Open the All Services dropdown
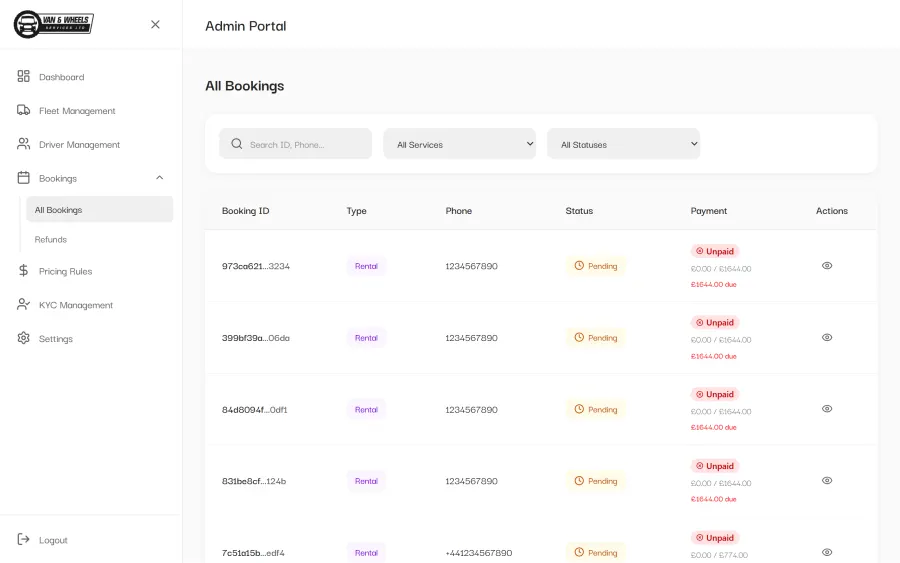The image size is (900, 563). point(459,144)
